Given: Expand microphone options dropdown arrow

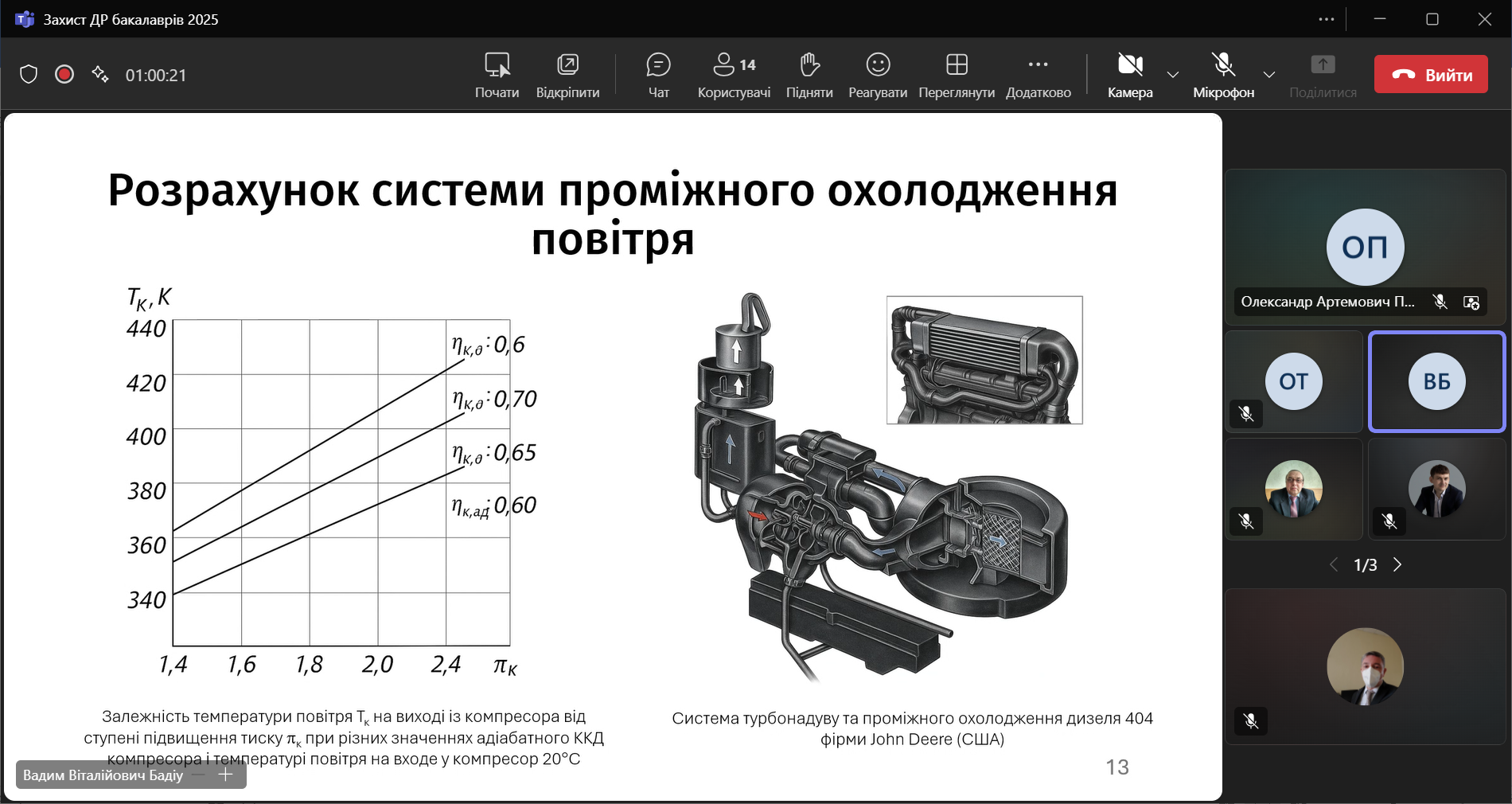Looking at the screenshot, I should tap(1269, 75).
